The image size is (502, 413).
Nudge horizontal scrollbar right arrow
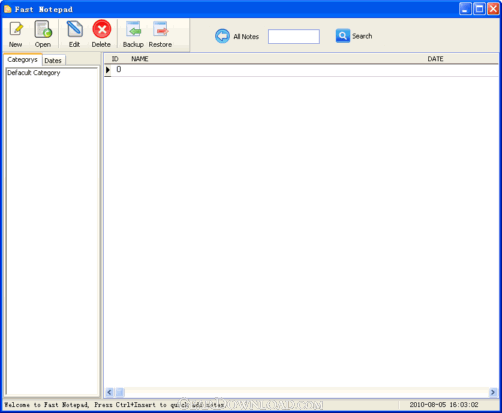point(493,392)
